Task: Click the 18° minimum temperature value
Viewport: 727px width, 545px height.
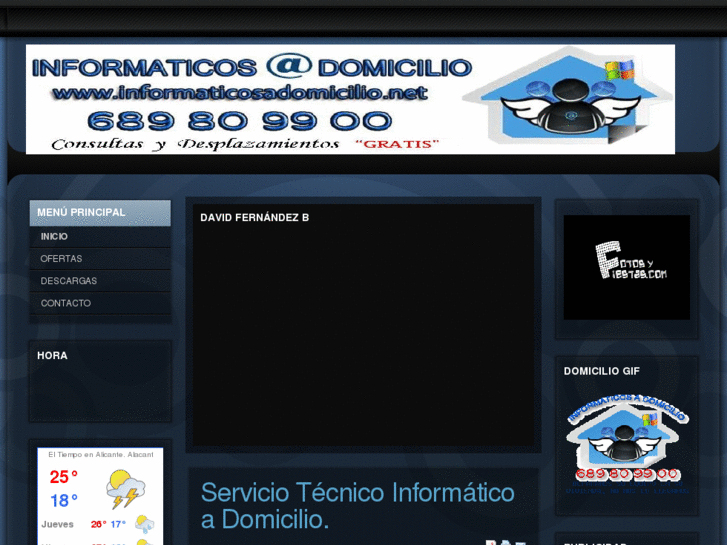Action: point(64,501)
